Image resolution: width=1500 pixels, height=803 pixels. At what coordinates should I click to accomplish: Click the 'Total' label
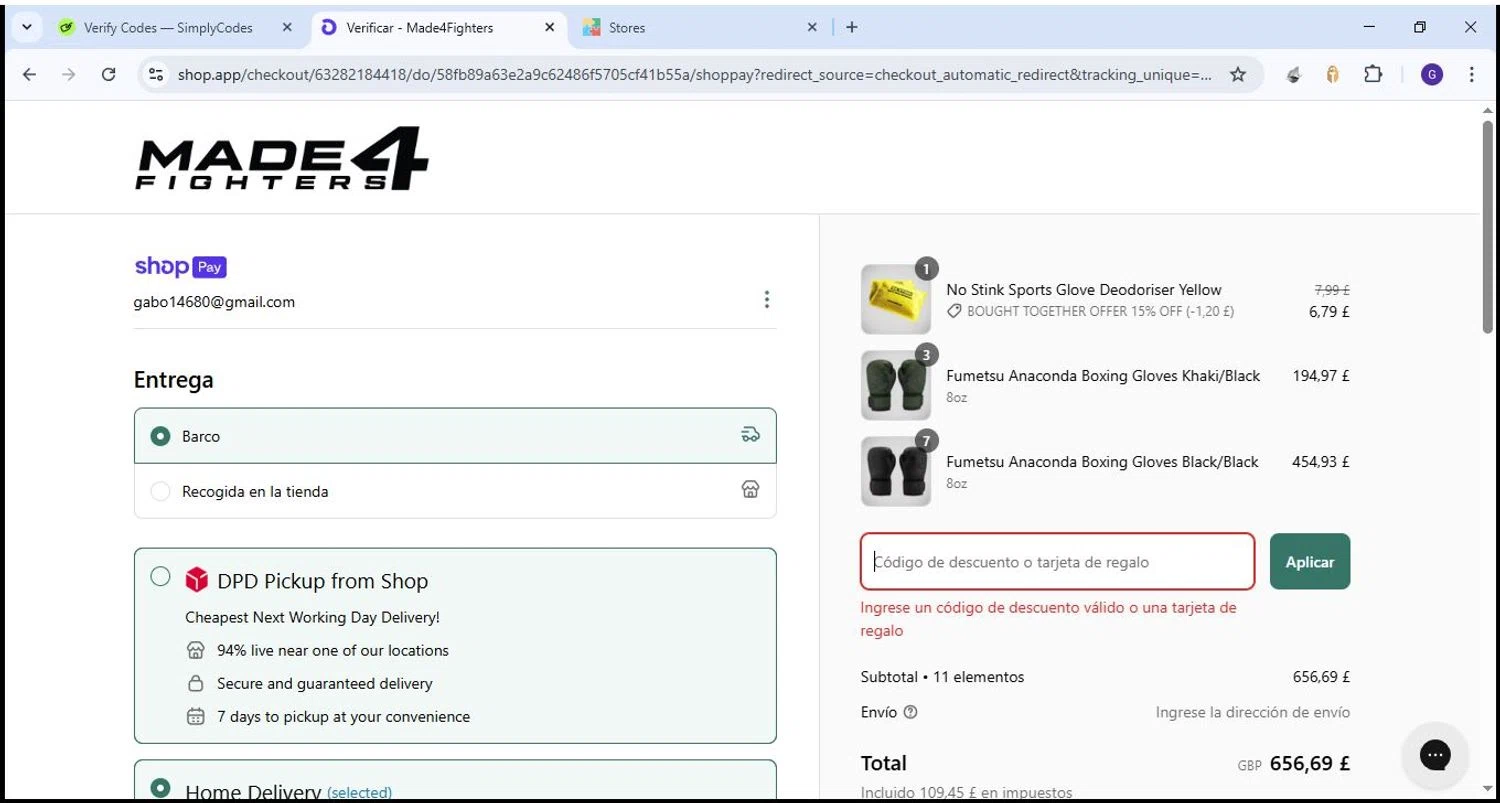coord(884,763)
